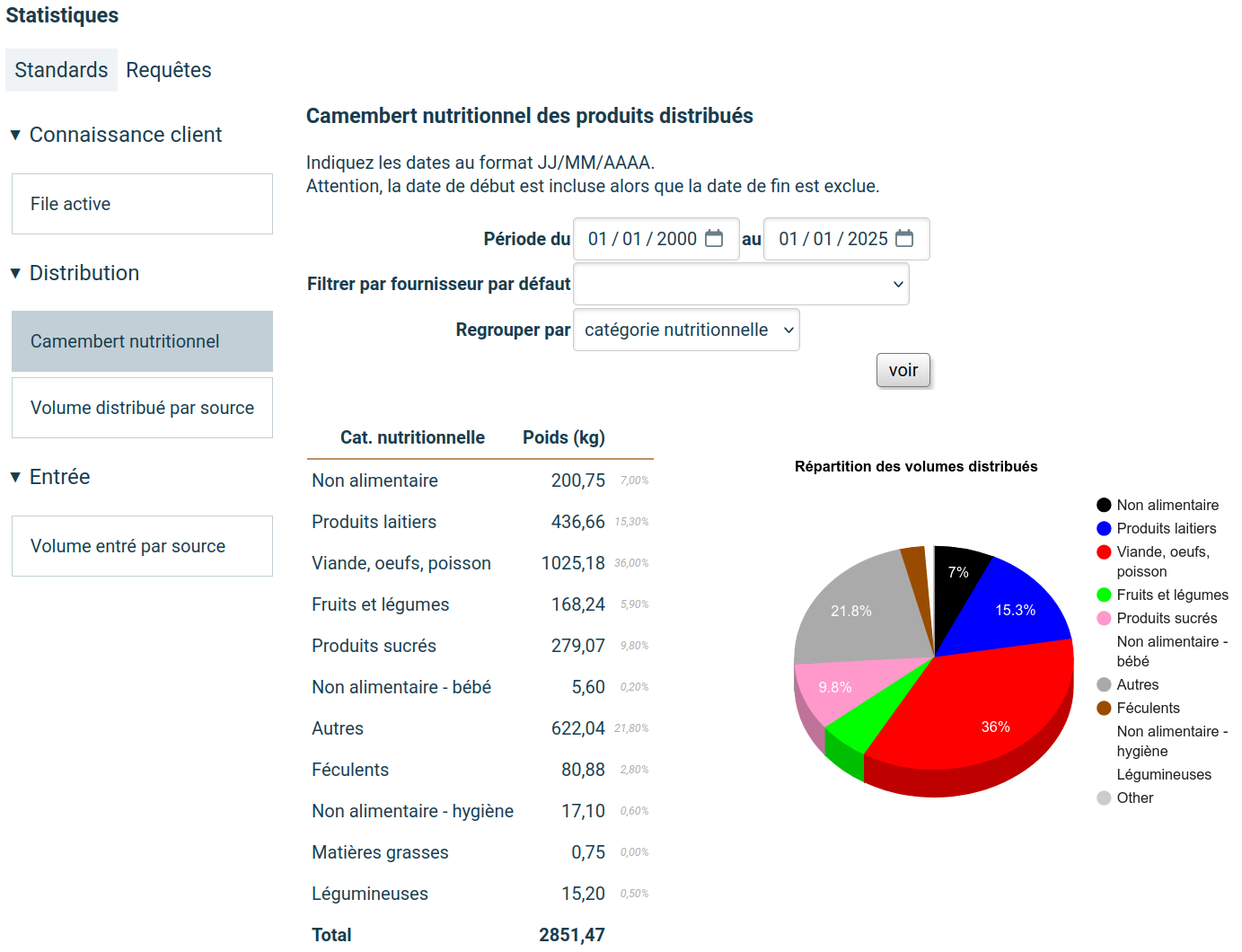Viewport: 1242px width, 952px height.
Task: Click the Cat. nutritionnelle column header
Action: [x=412, y=437]
